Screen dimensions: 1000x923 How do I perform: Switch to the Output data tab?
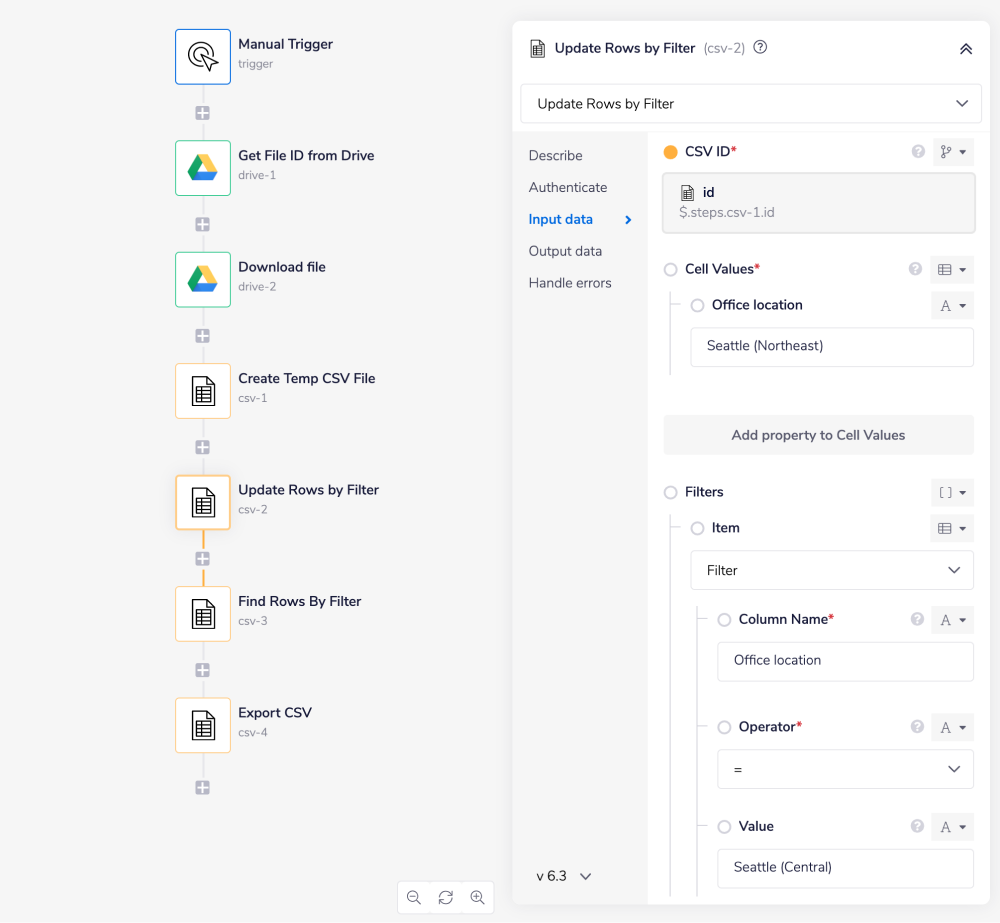click(565, 251)
